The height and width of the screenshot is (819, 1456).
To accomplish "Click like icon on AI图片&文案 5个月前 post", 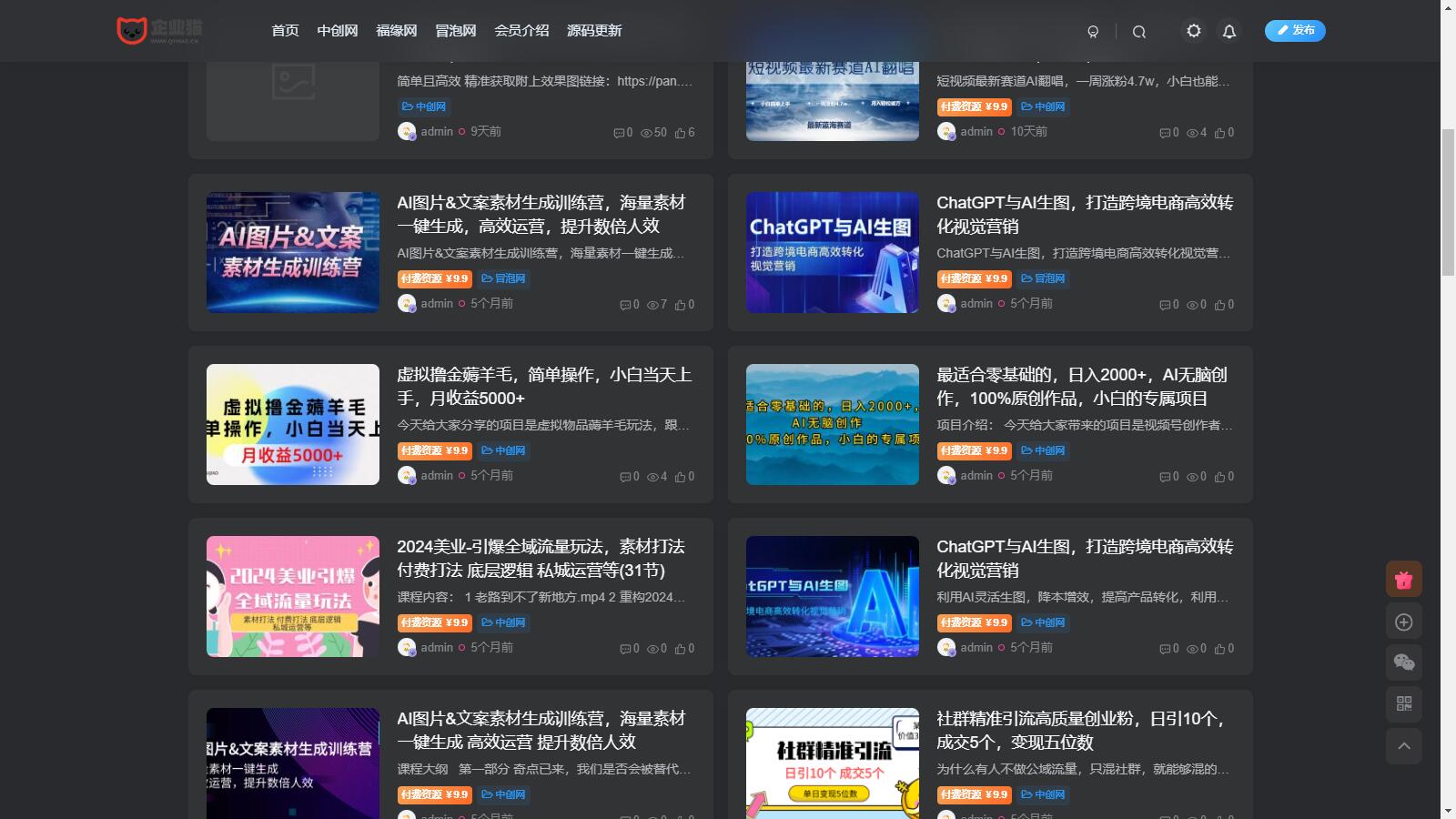I will [680, 305].
